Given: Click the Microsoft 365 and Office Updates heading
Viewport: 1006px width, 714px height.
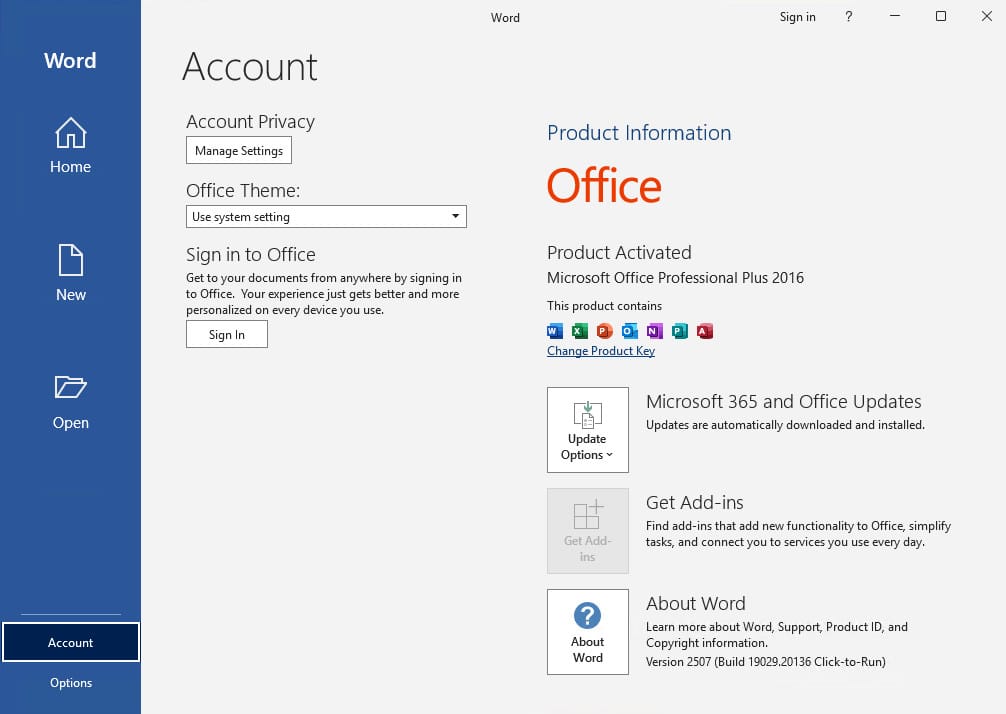Looking at the screenshot, I should pos(783,402).
